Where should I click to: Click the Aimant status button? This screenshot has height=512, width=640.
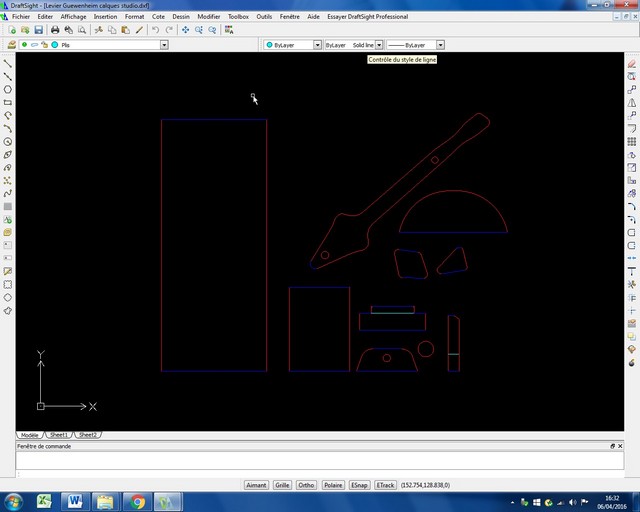tap(256, 485)
